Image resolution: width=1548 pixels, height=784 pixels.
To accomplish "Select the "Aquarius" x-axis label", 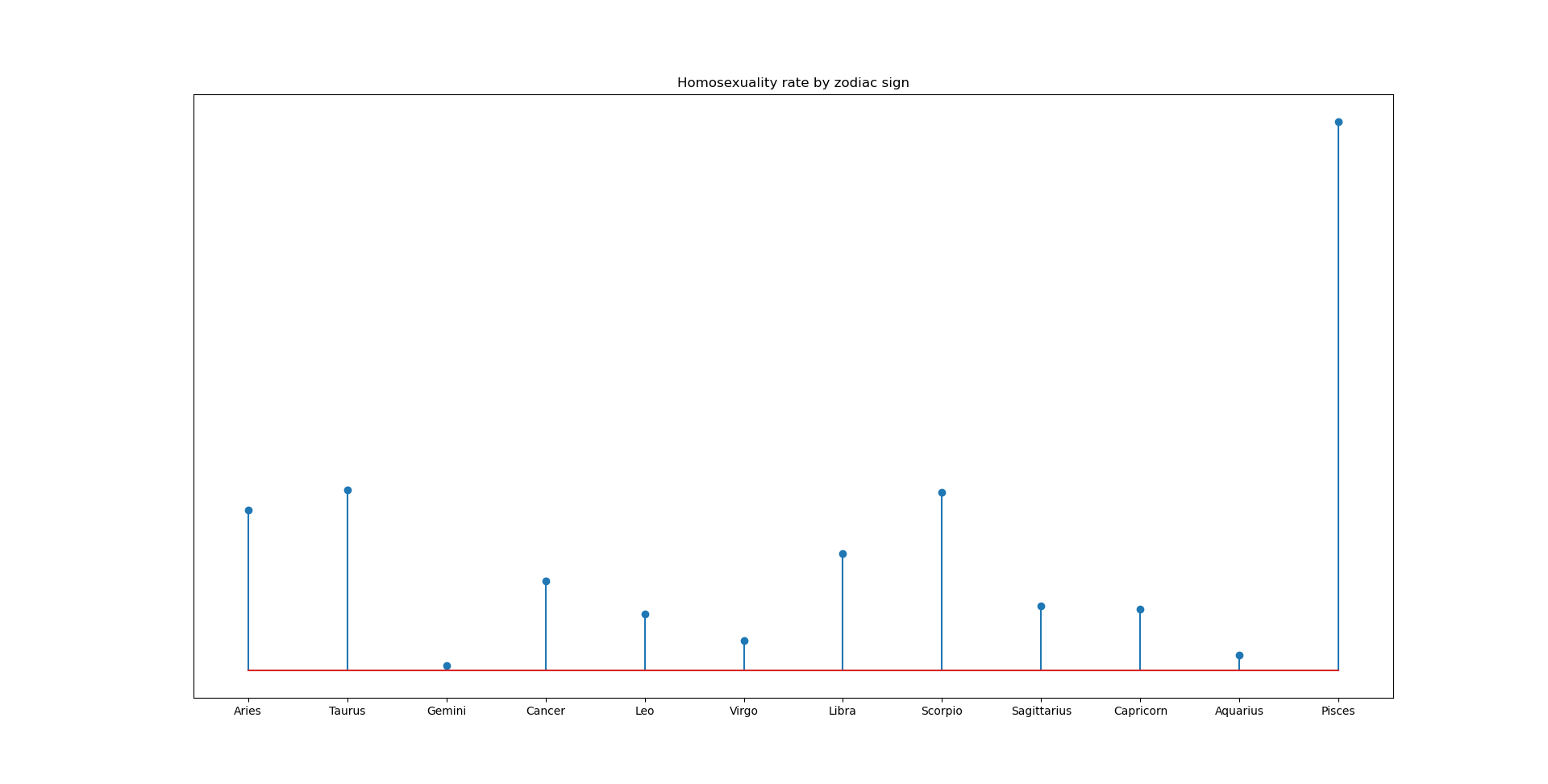I will coord(1239,711).
